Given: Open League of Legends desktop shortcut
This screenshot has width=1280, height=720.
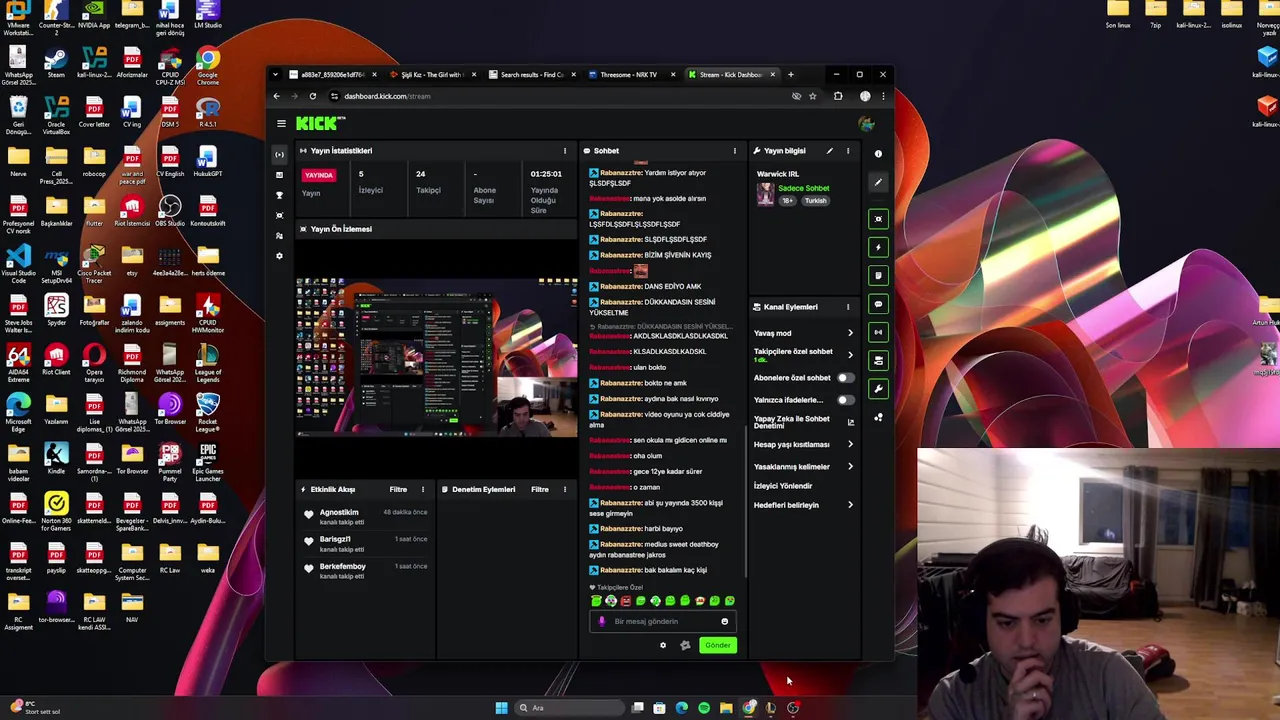Looking at the screenshot, I should pyautogui.click(x=208, y=362).
